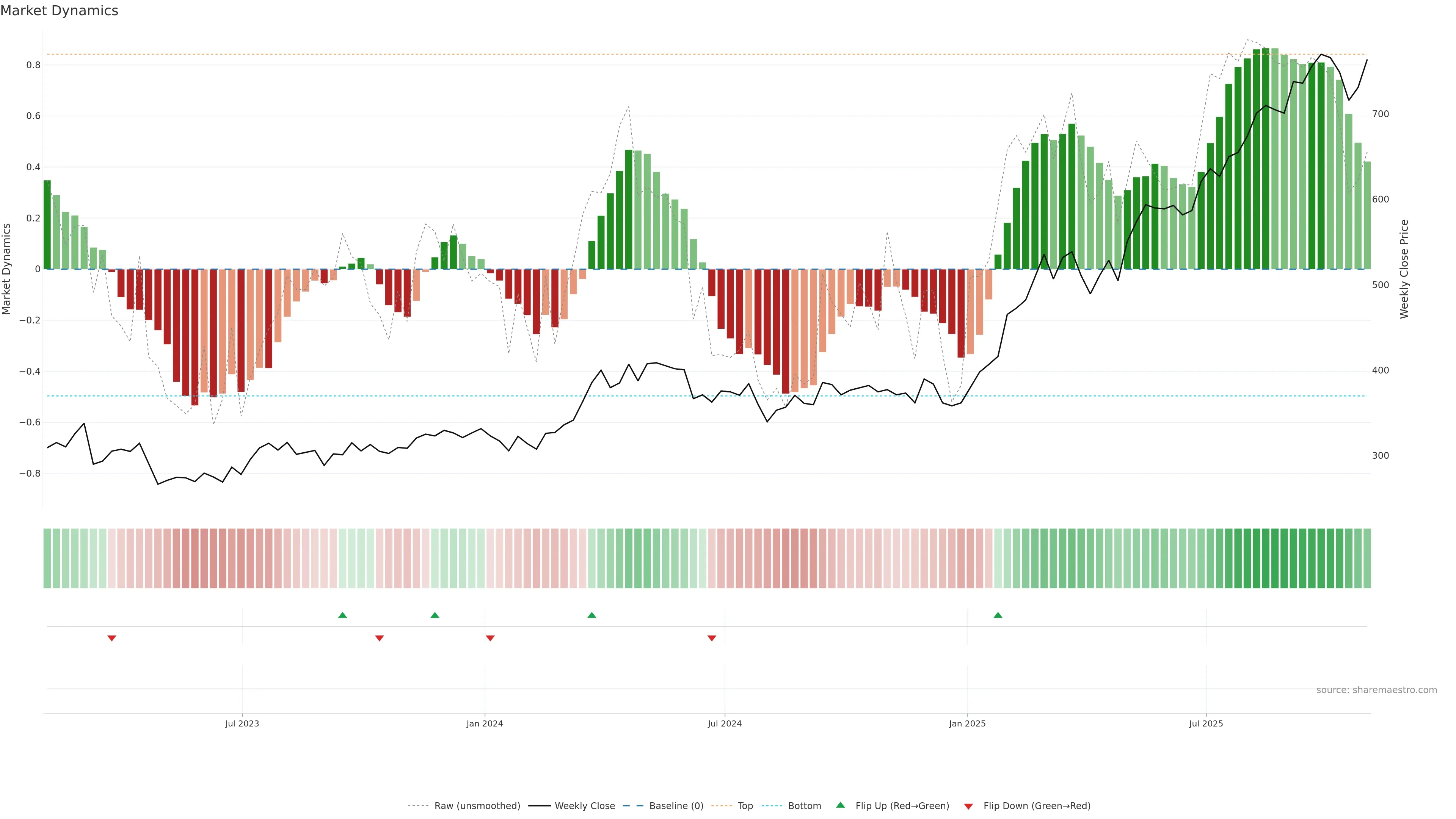Click the green flip-up marker between Jan and Jul 2024

pos(592,615)
